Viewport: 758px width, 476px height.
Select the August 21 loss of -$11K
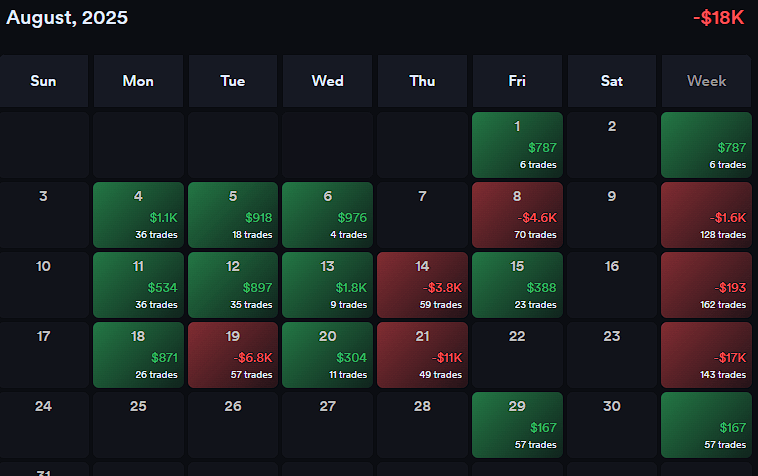(422, 354)
